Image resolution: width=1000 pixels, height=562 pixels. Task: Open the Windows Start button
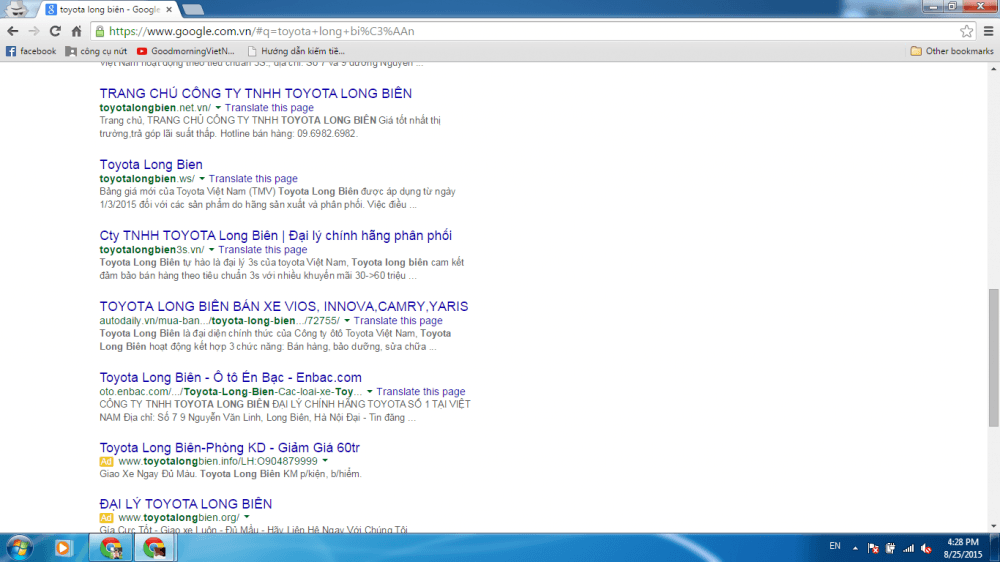click(x=19, y=547)
